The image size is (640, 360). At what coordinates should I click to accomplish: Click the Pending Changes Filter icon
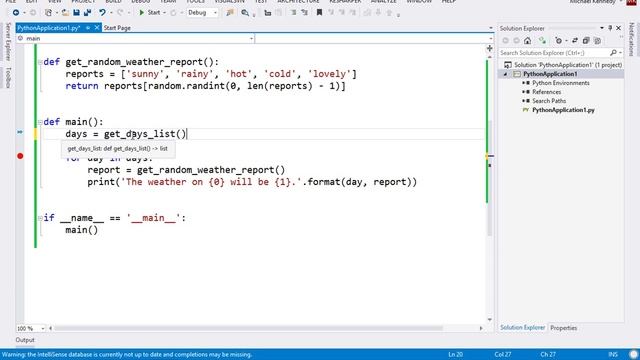[558, 40]
